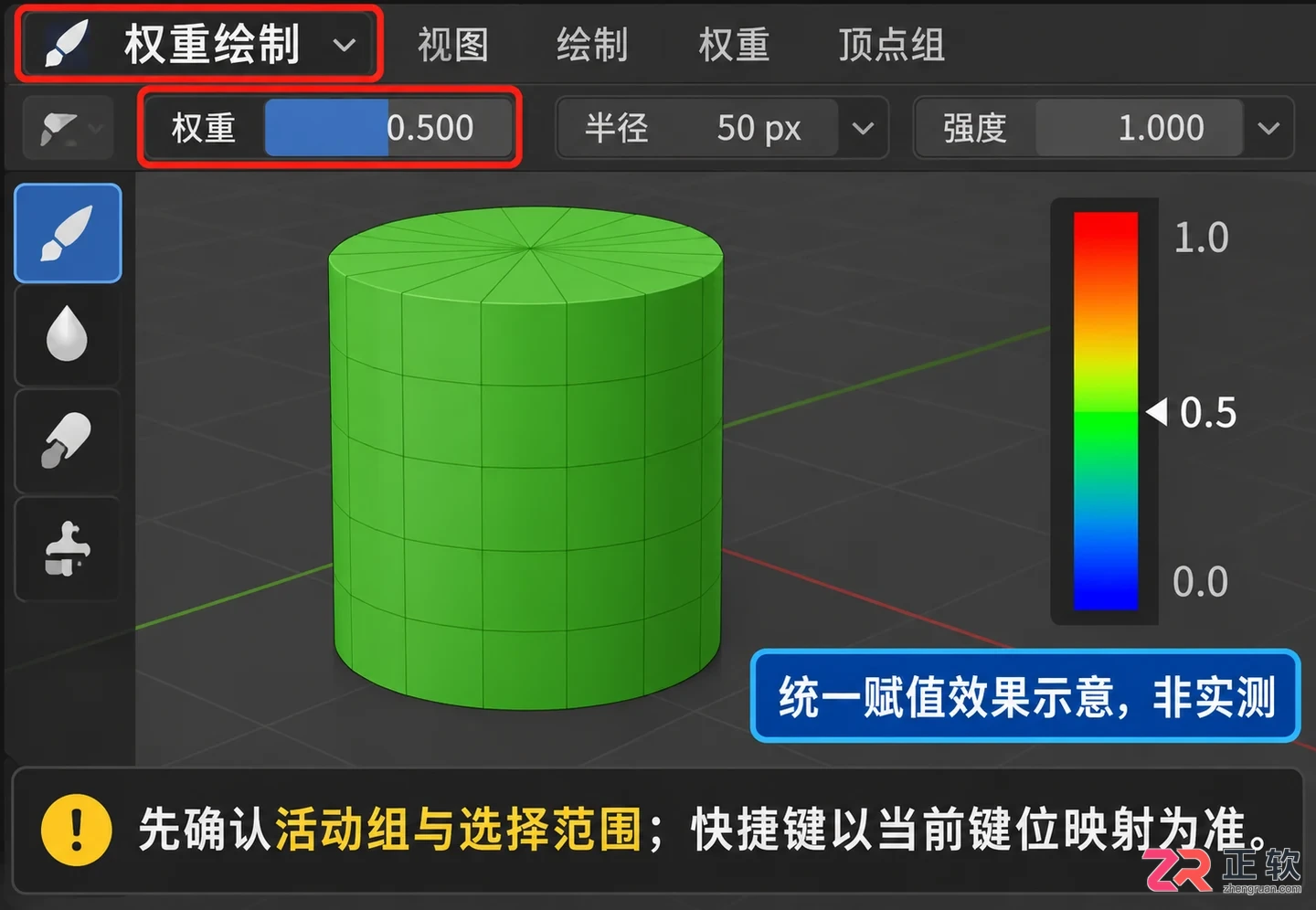
Task: Click the 0.0 legend value
Action: pyautogui.click(x=1200, y=582)
